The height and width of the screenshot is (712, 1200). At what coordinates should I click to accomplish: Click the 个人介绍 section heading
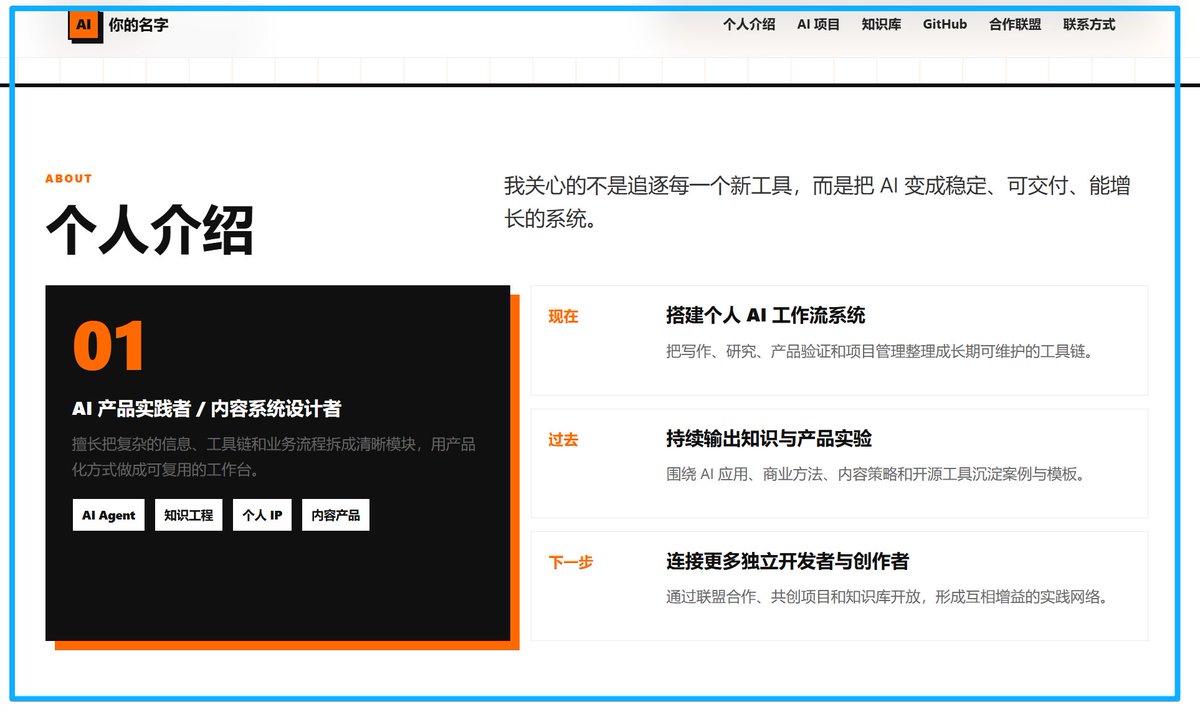(150, 231)
